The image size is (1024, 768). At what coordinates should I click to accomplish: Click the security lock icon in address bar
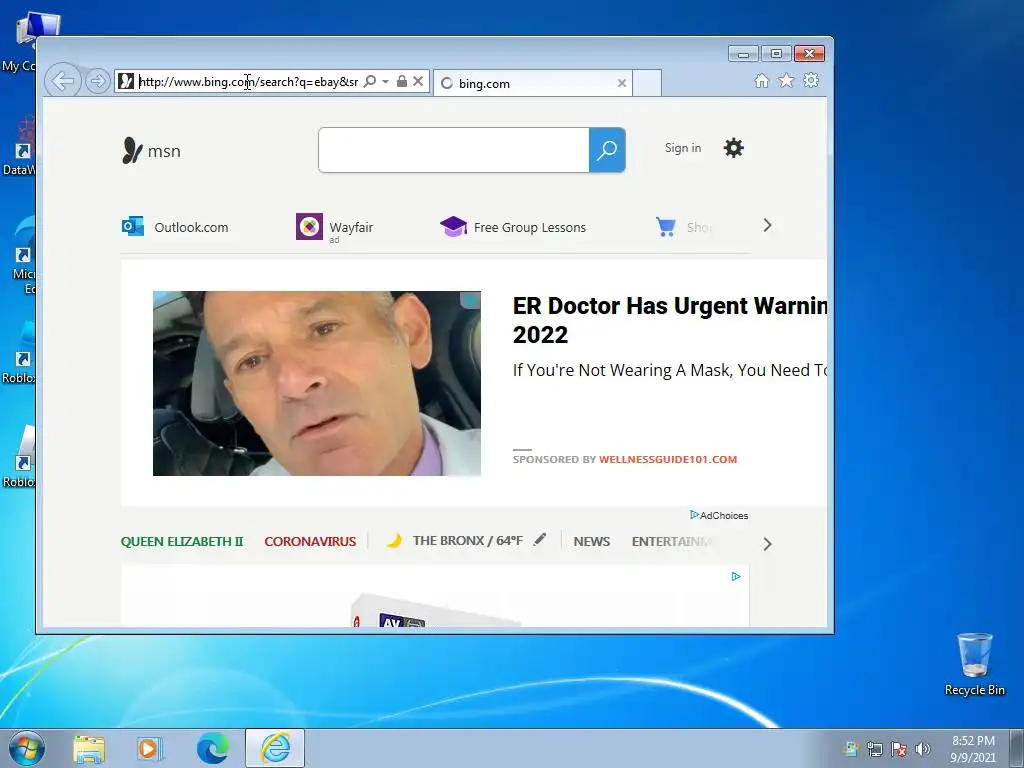click(x=402, y=81)
